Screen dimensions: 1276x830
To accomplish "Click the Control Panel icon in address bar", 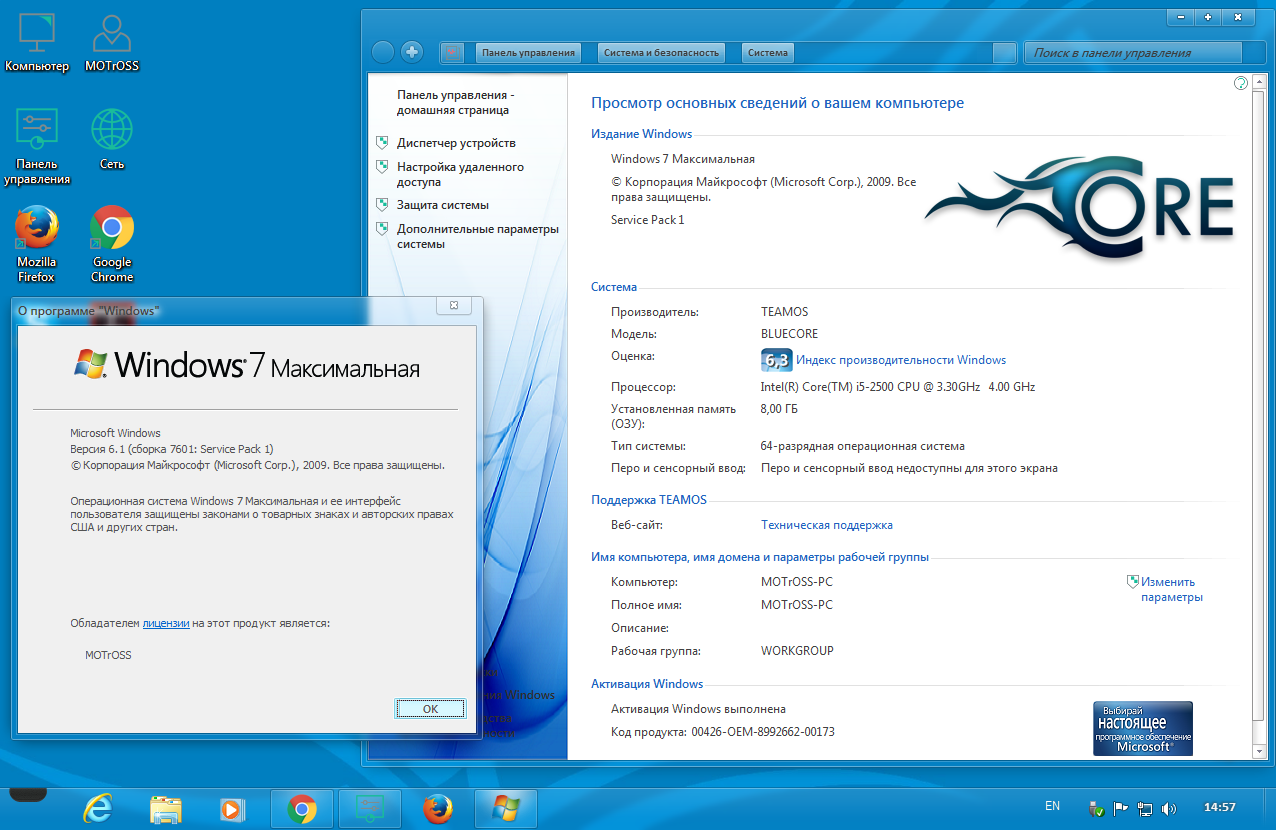I will (452, 52).
